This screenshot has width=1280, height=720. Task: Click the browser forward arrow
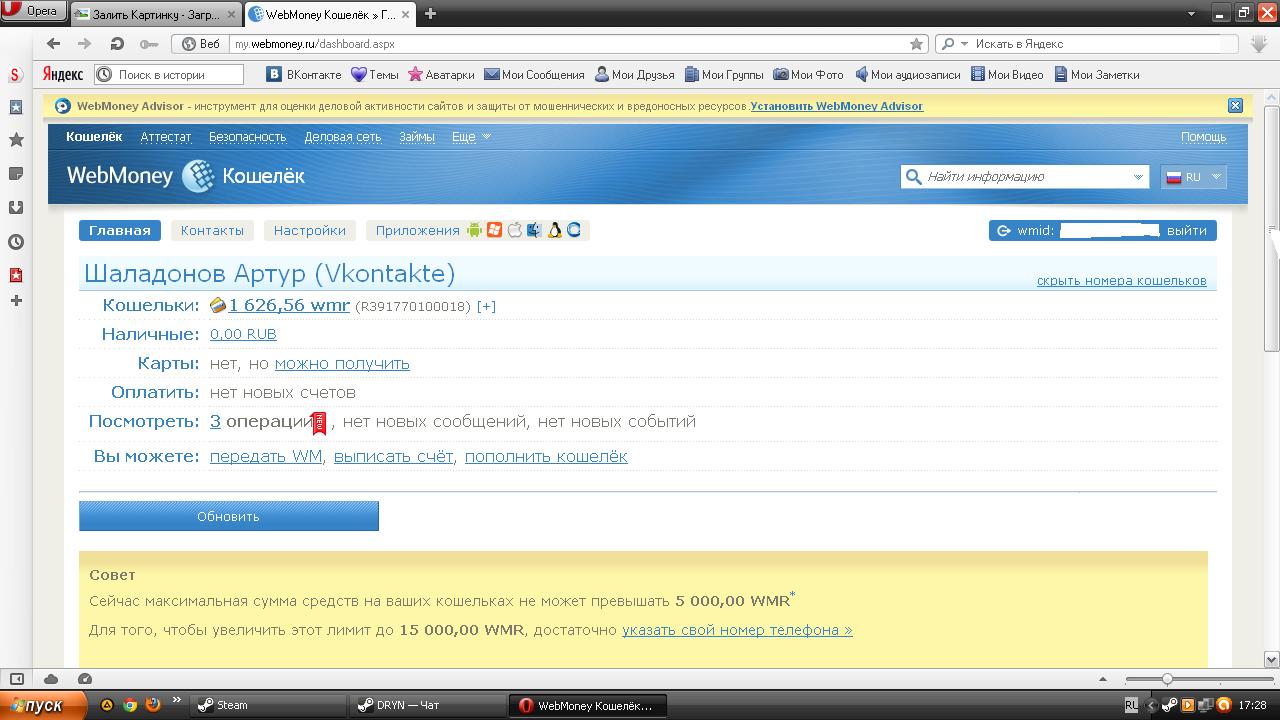tap(84, 44)
